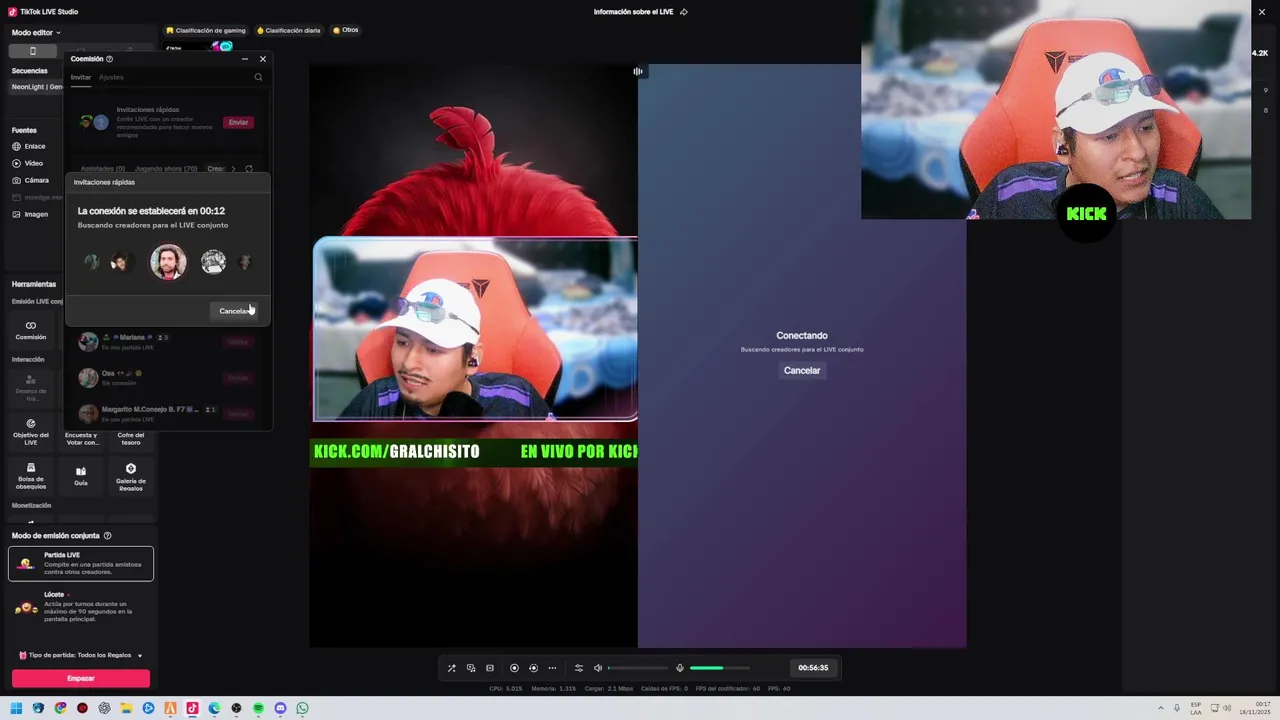This screenshot has width=1280, height=720.
Task: Minimize the Coemisión panel
Action: click(245, 59)
